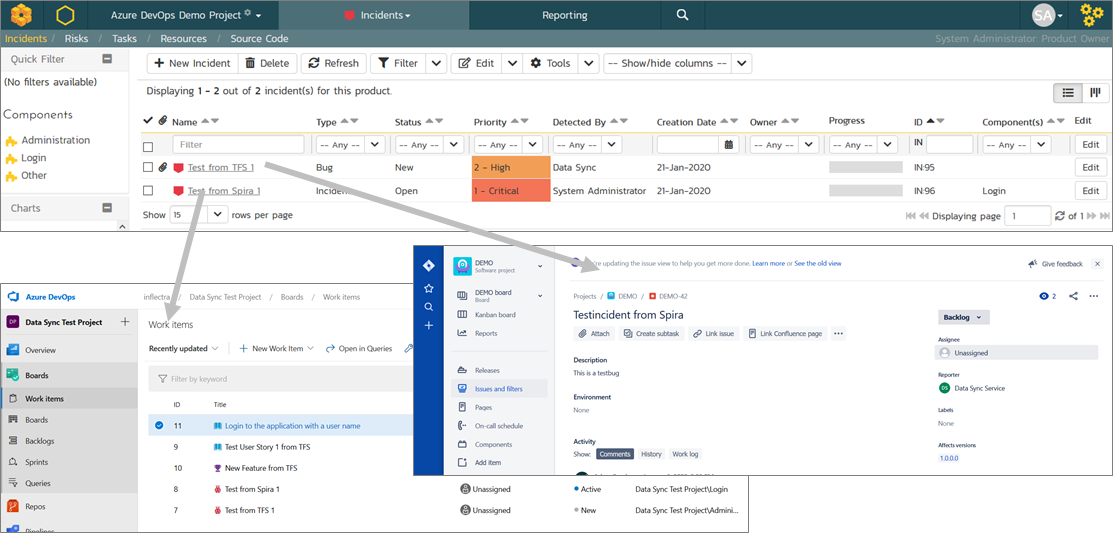Image resolution: width=1113 pixels, height=533 pixels.
Task: Check the box for Test from TFS 1
Action: [x=148, y=167]
